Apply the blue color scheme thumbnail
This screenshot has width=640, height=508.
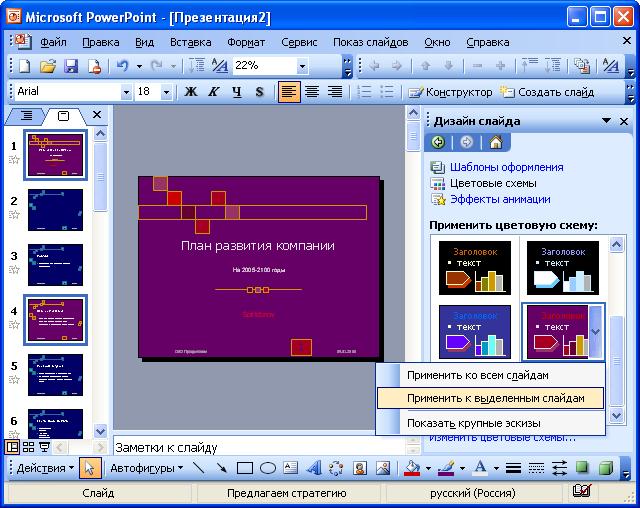tap(475, 332)
